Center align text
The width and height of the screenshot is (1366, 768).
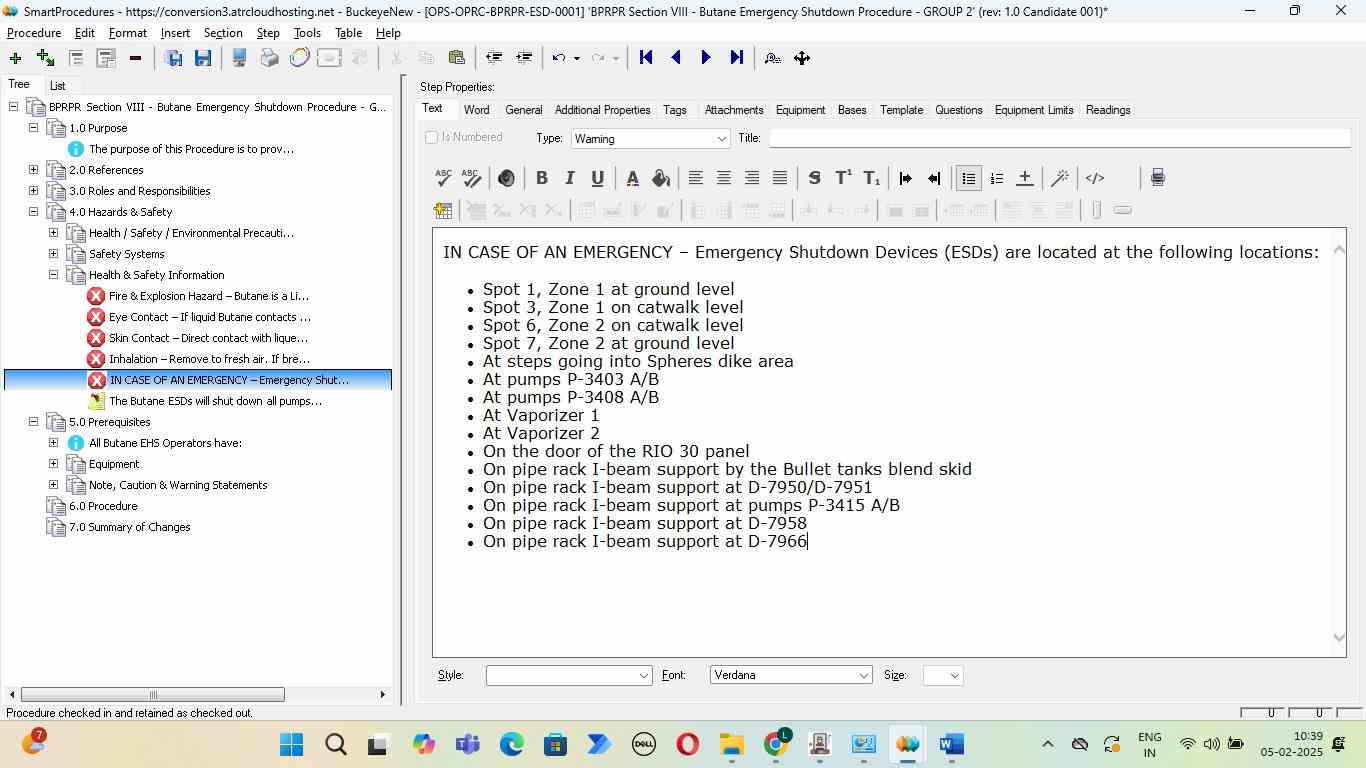click(724, 178)
